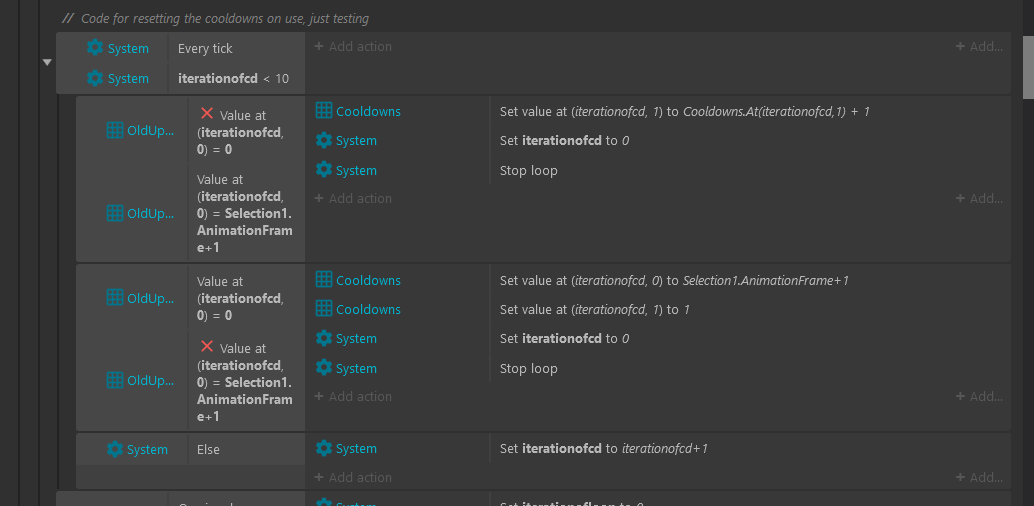This screenshot has height=506, width=1034.
Task: Select the Else condition text
Action: pos(208,449)
